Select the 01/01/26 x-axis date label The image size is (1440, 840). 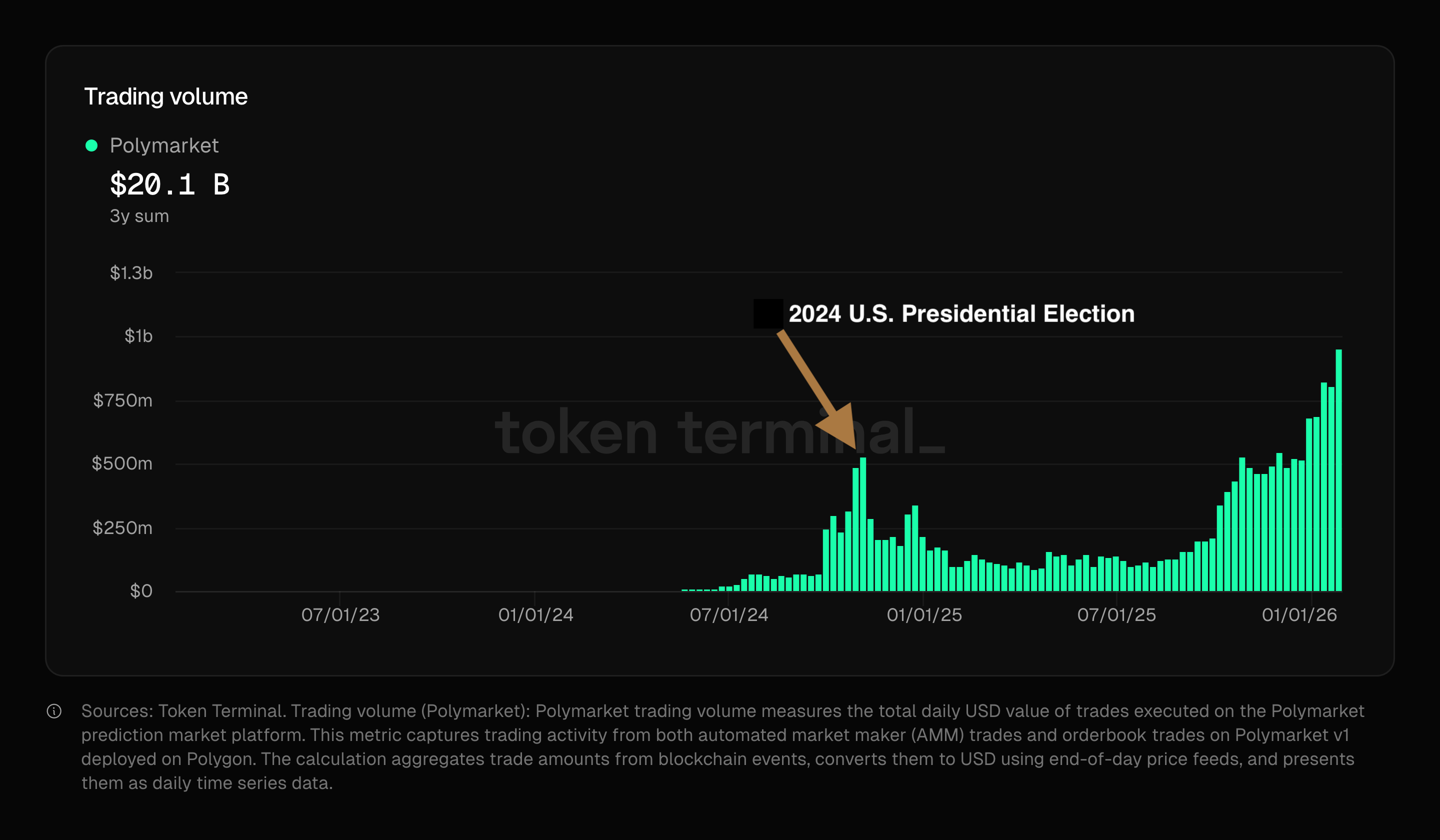point(1299,615)
